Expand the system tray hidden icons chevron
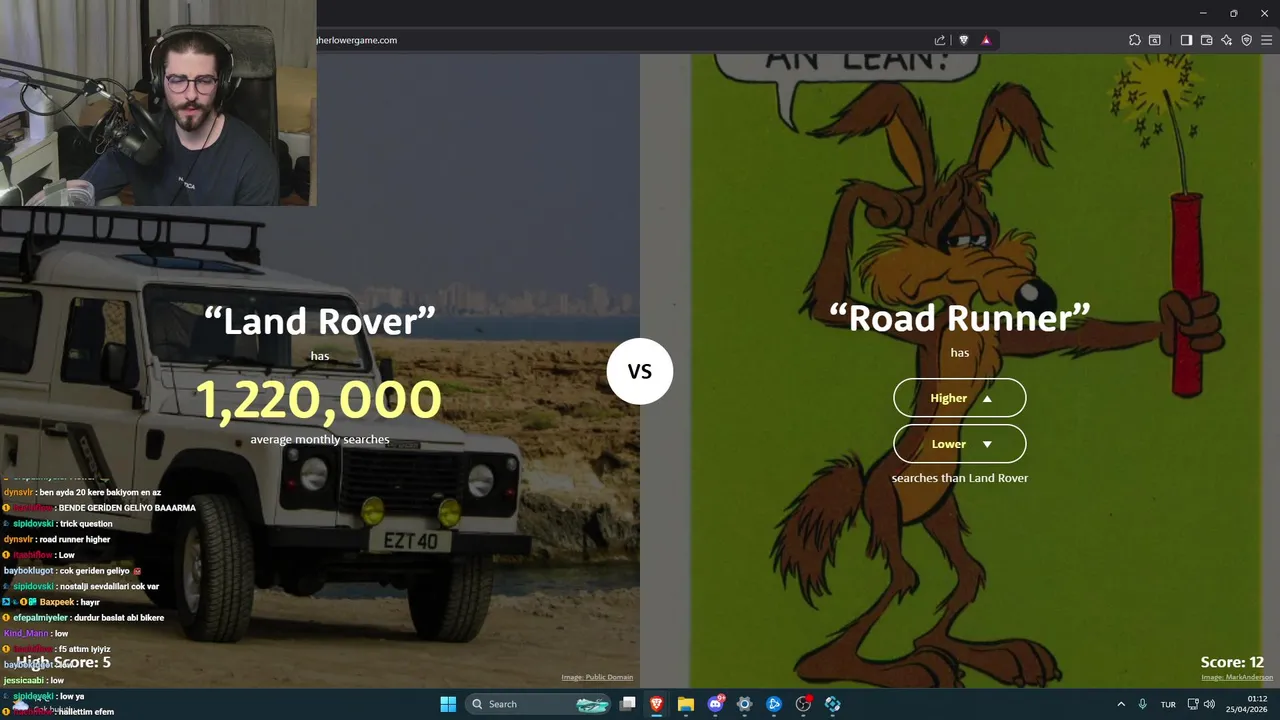1280x720 pixels. click(x=1121, y=704)
